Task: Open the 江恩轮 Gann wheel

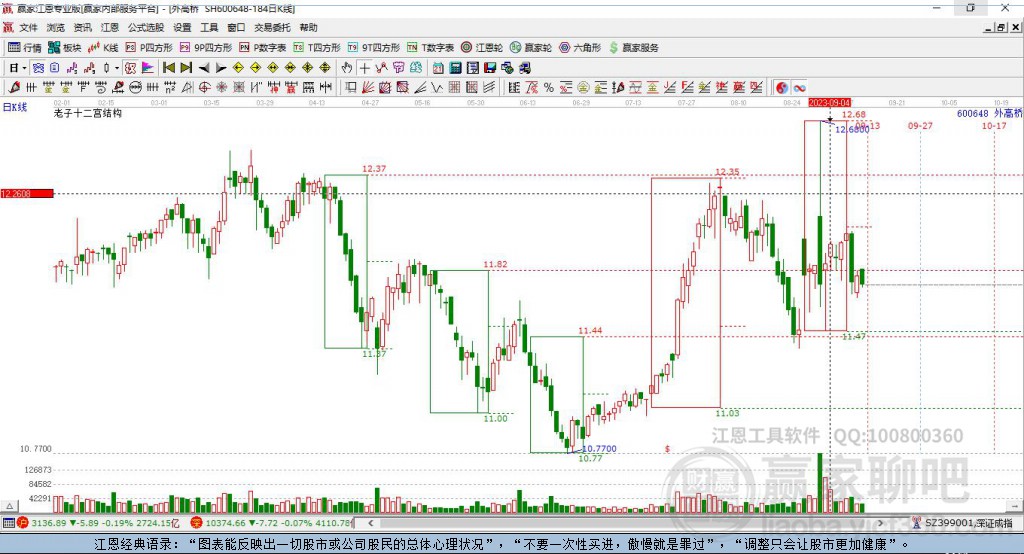Action: 482,48
